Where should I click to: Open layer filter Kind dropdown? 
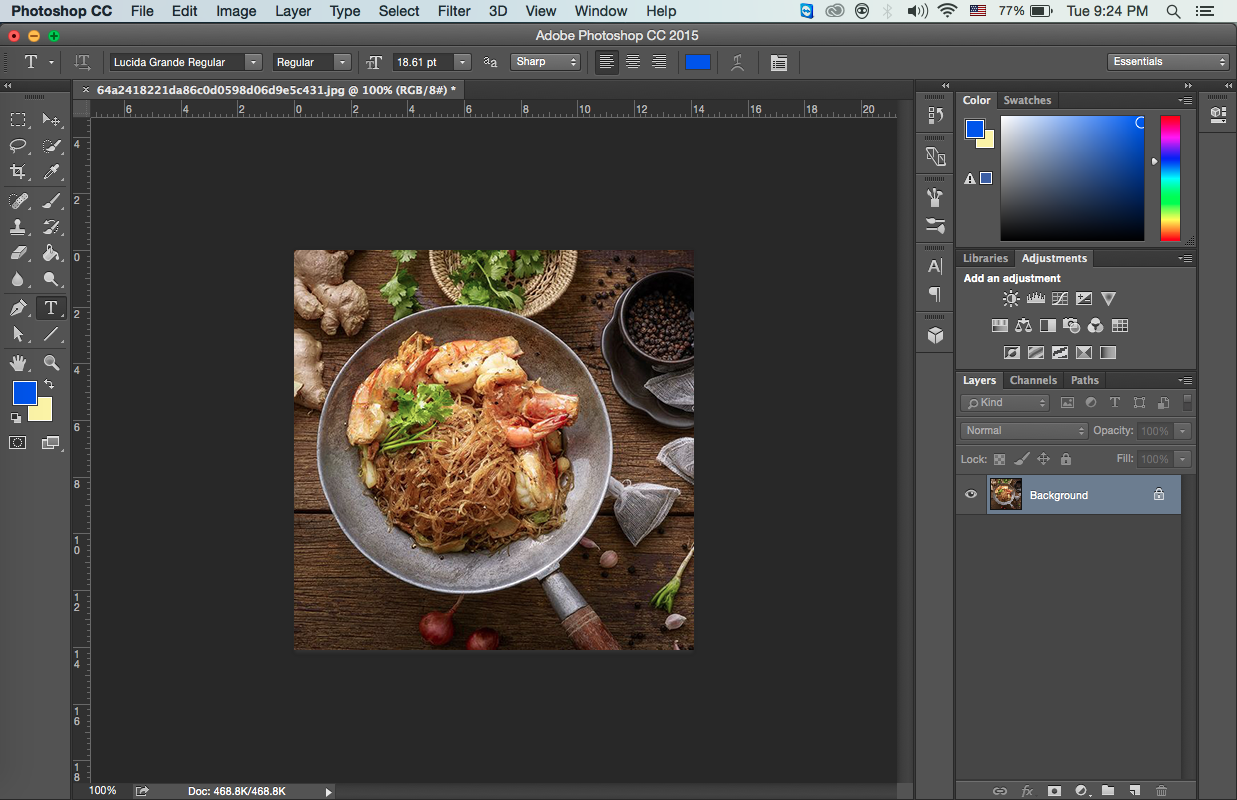(1005, 403)
